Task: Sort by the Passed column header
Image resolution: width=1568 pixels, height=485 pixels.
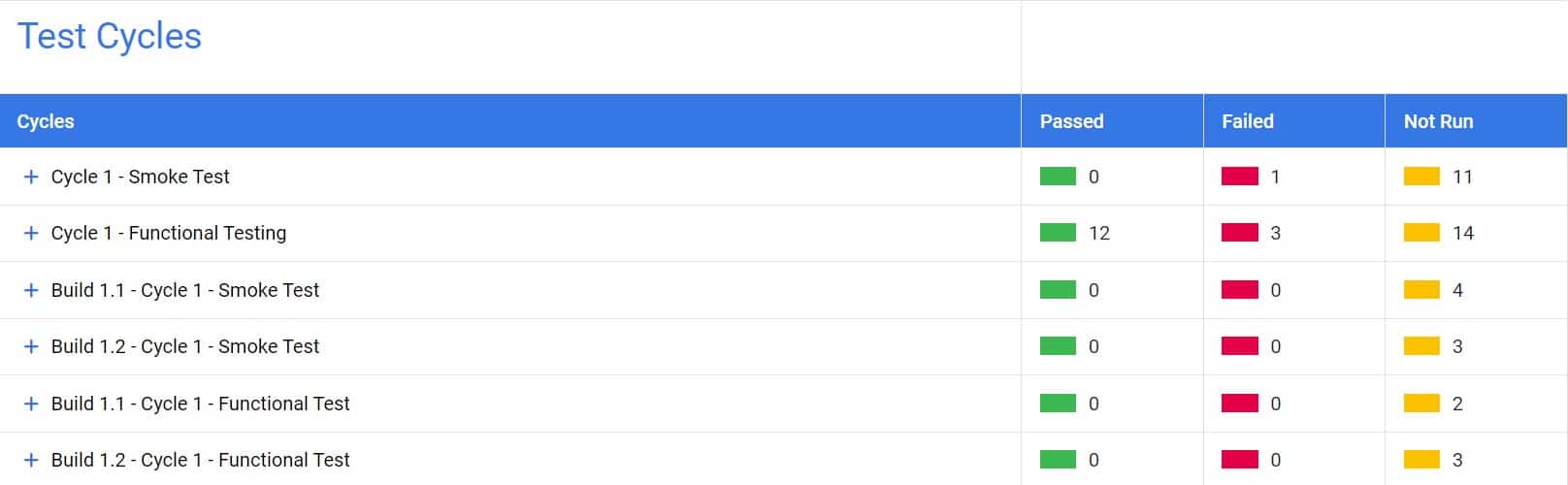Action: (x=1071, y=121)
